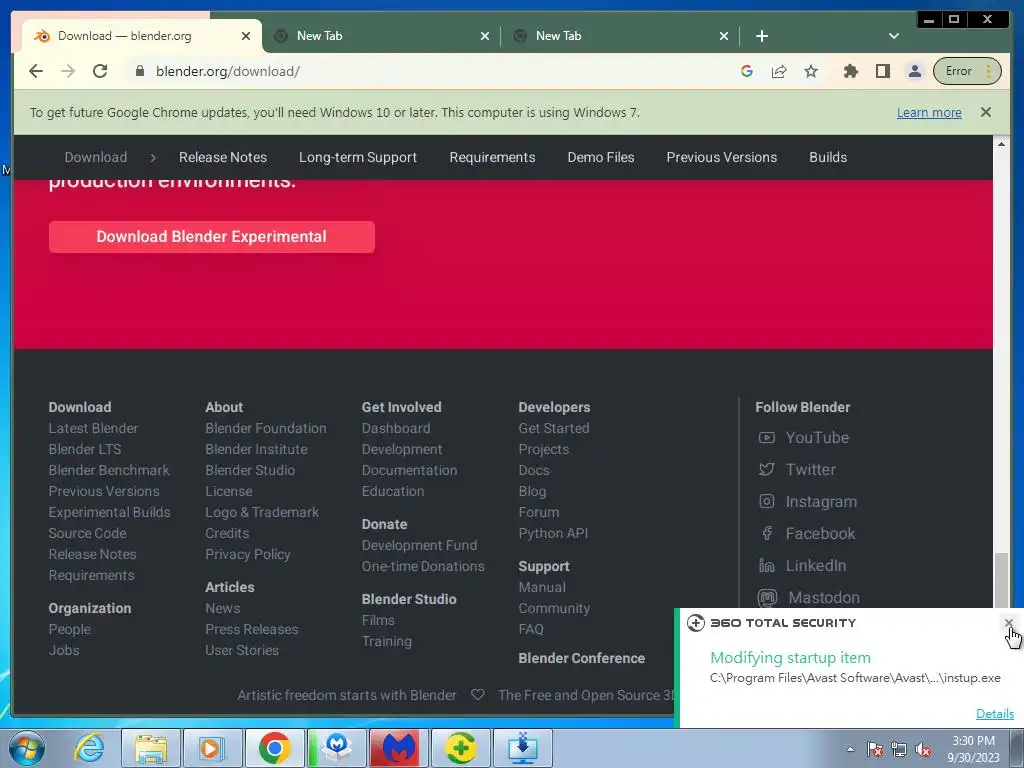Open the Release Notes nav item

pos(223,157)
